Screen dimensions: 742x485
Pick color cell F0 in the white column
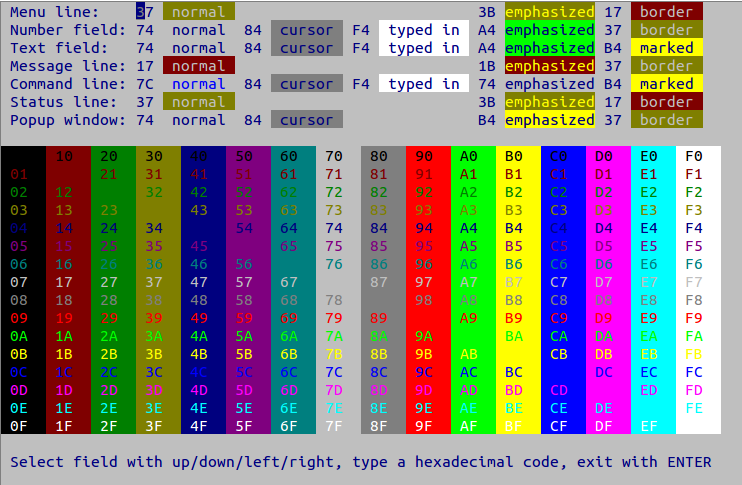click(694, 156)
